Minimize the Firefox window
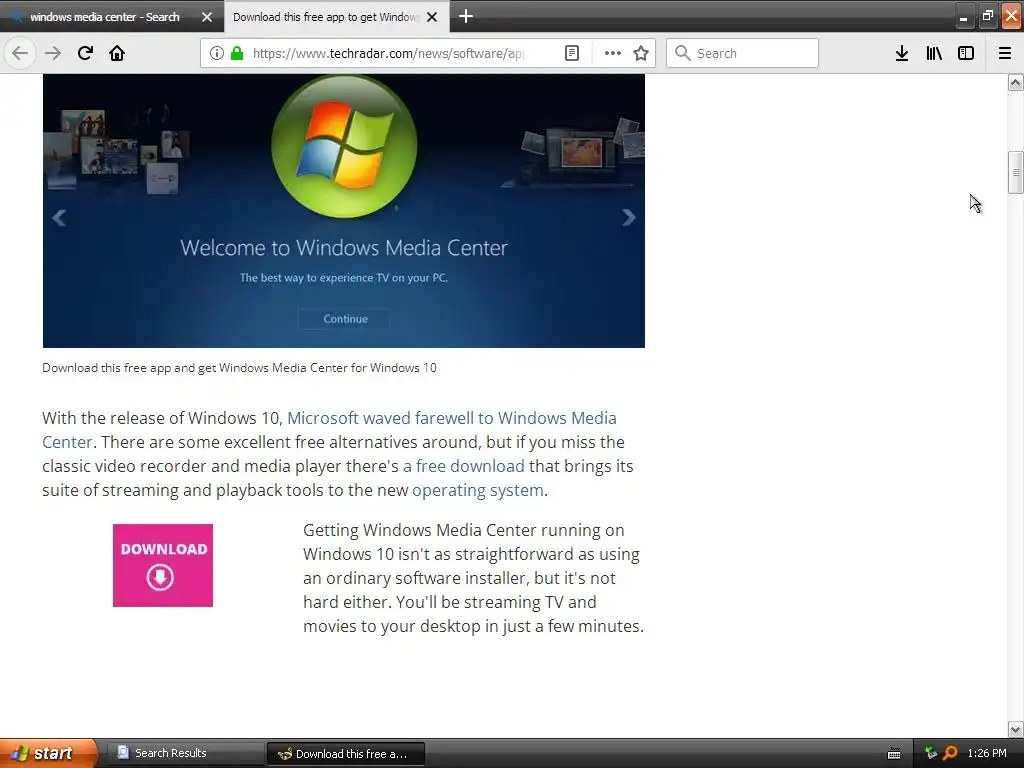Viewport: 1024px width, 768px height. (963, 17)
